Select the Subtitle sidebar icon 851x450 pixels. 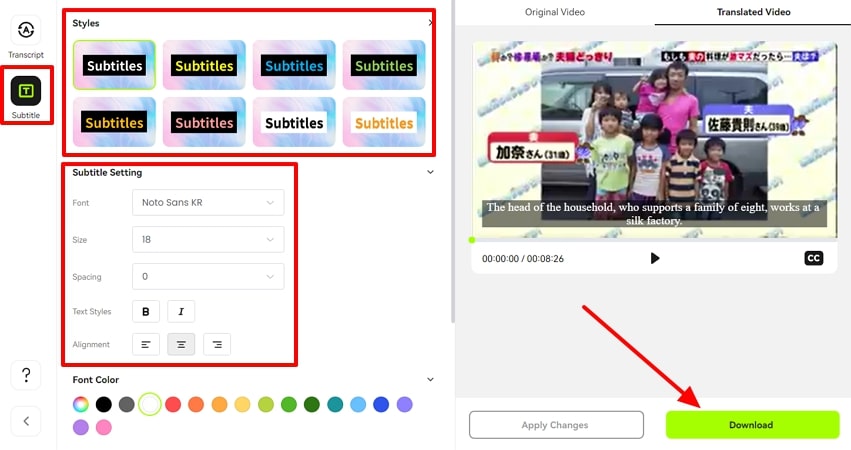(x=26, y=92)
